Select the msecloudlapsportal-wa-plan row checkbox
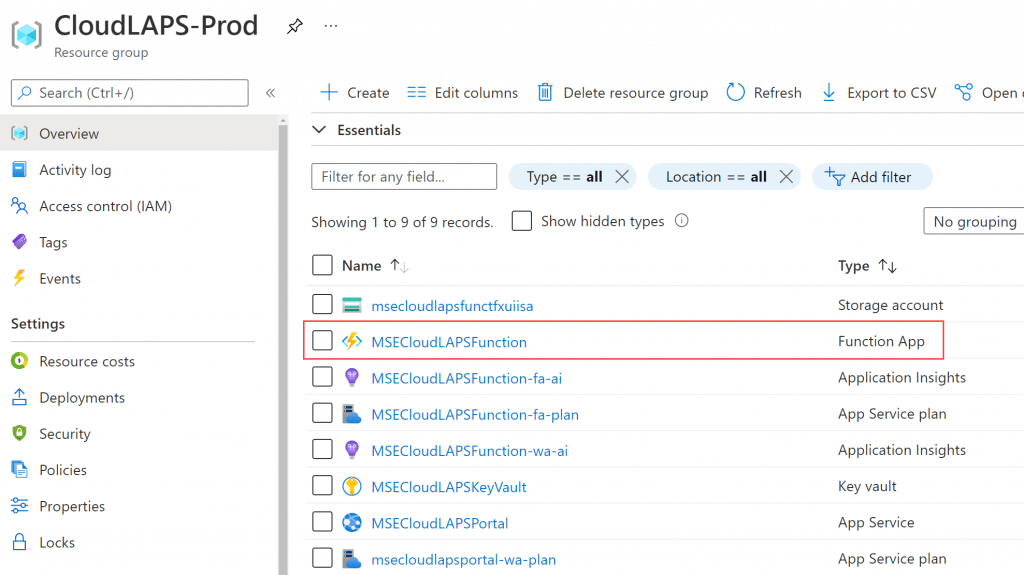This screenshot has width=1024, height=575. click(323, 558)
